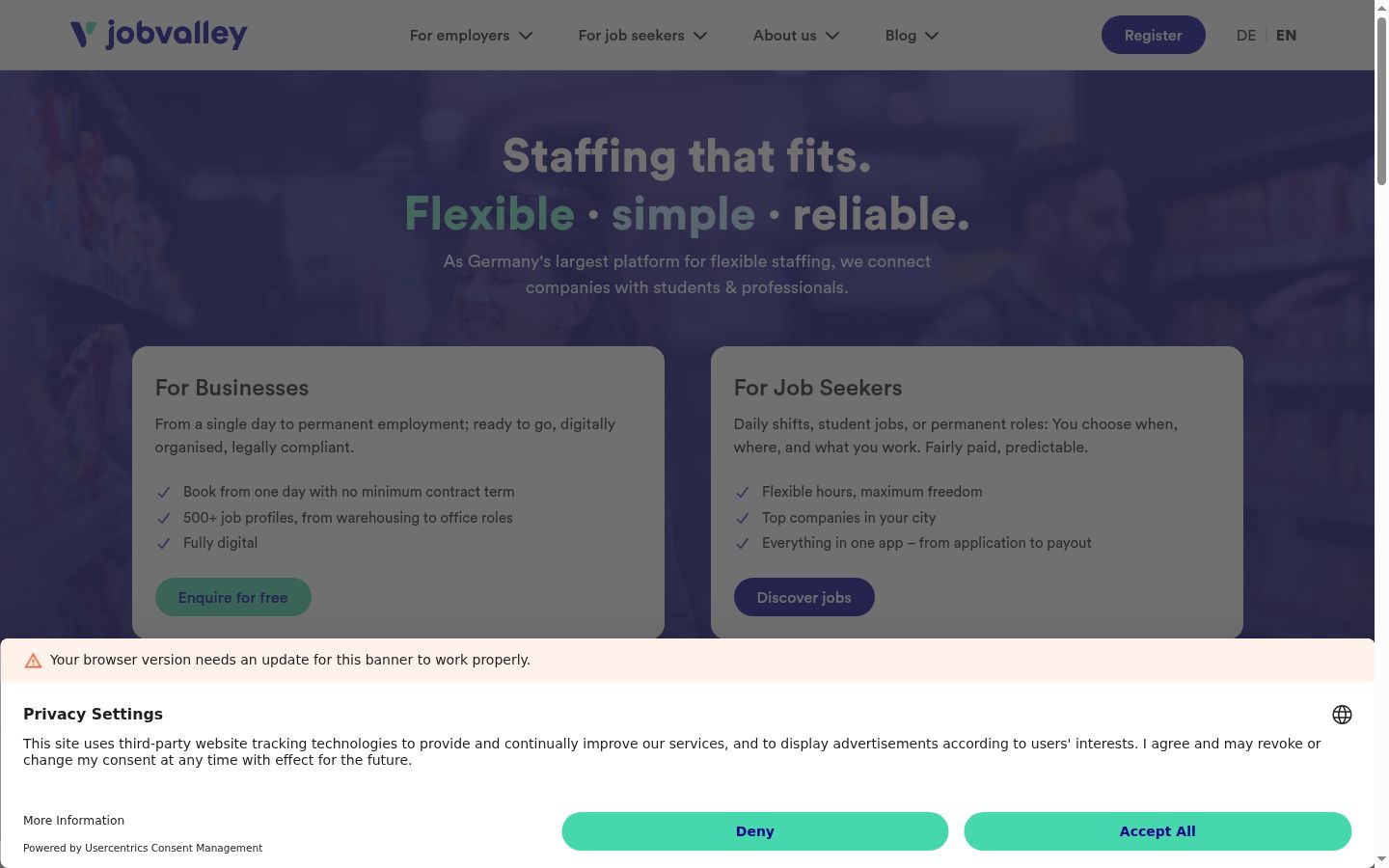Click the jobvalley logo

click(x=159, y=35)
